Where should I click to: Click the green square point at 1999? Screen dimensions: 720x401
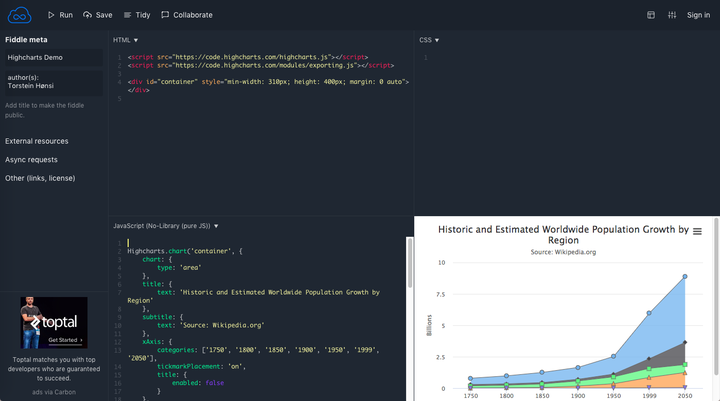[649, 369]
